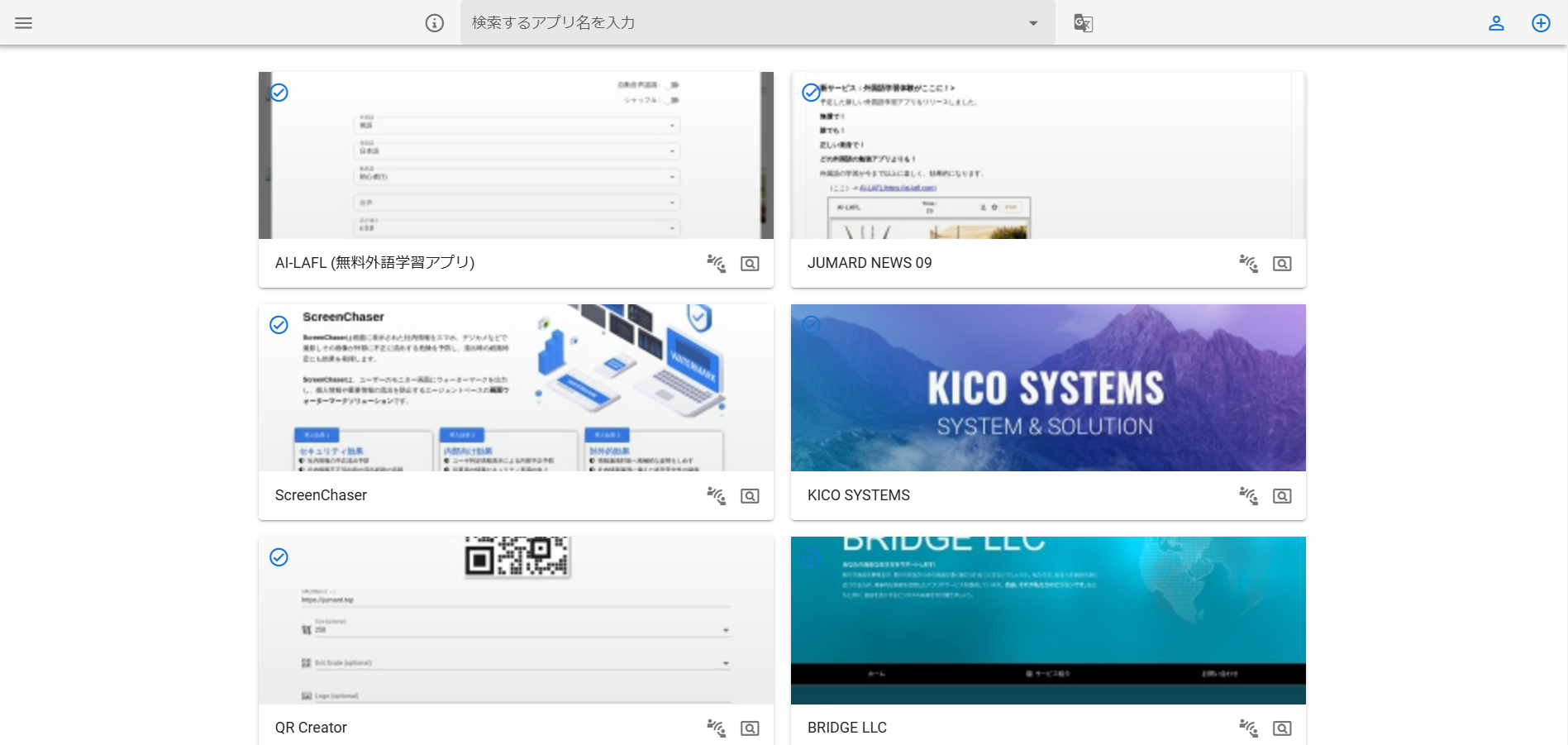Click the preview icon on AI-LAFL card

750,264
